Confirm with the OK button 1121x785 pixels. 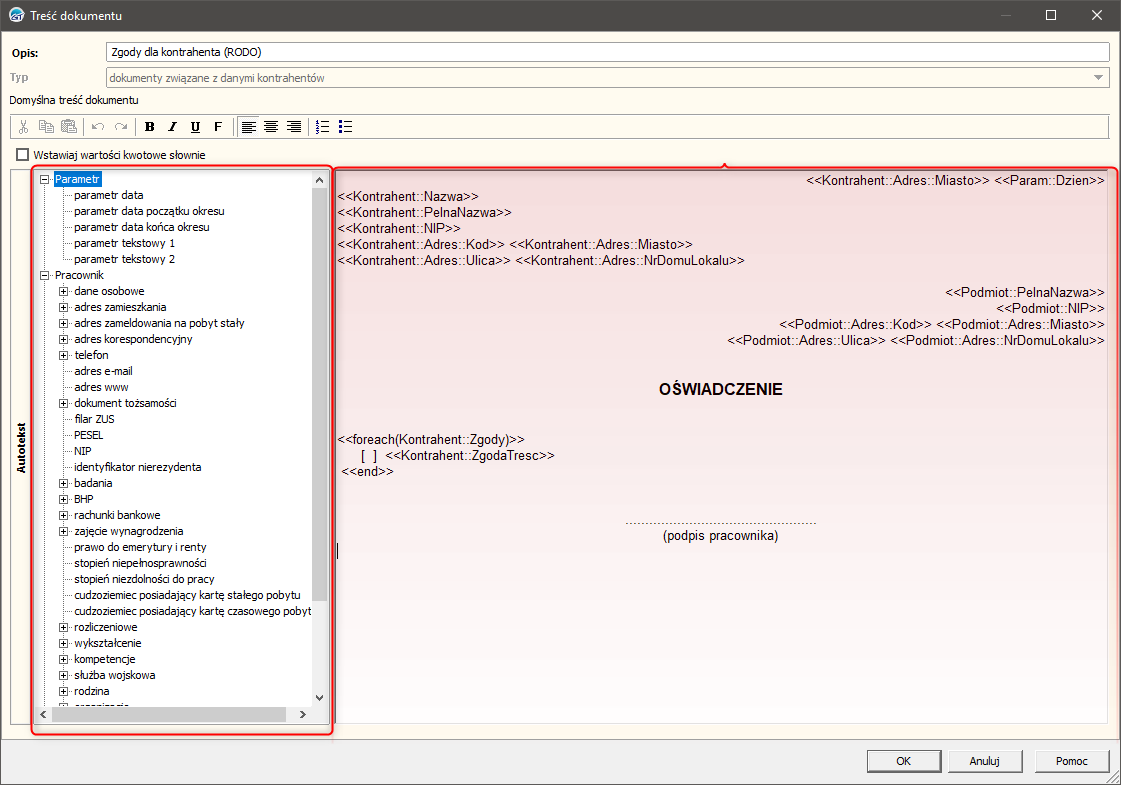pos(904,761)
